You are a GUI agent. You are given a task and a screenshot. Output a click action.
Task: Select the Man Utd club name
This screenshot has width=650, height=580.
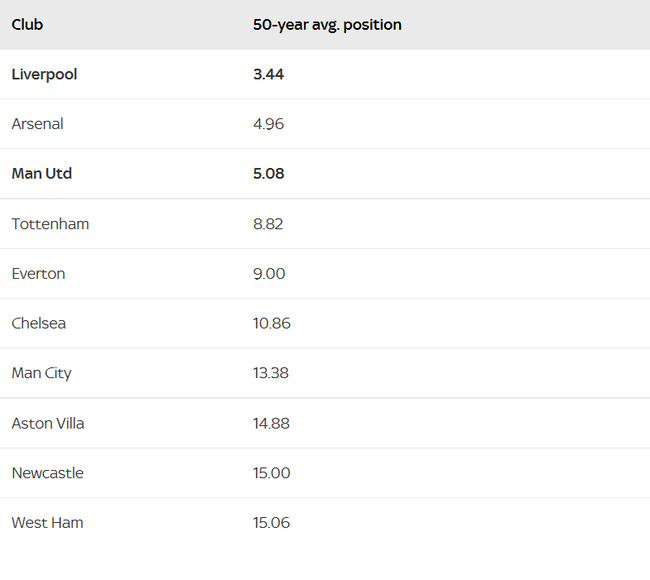coord(42,174)
